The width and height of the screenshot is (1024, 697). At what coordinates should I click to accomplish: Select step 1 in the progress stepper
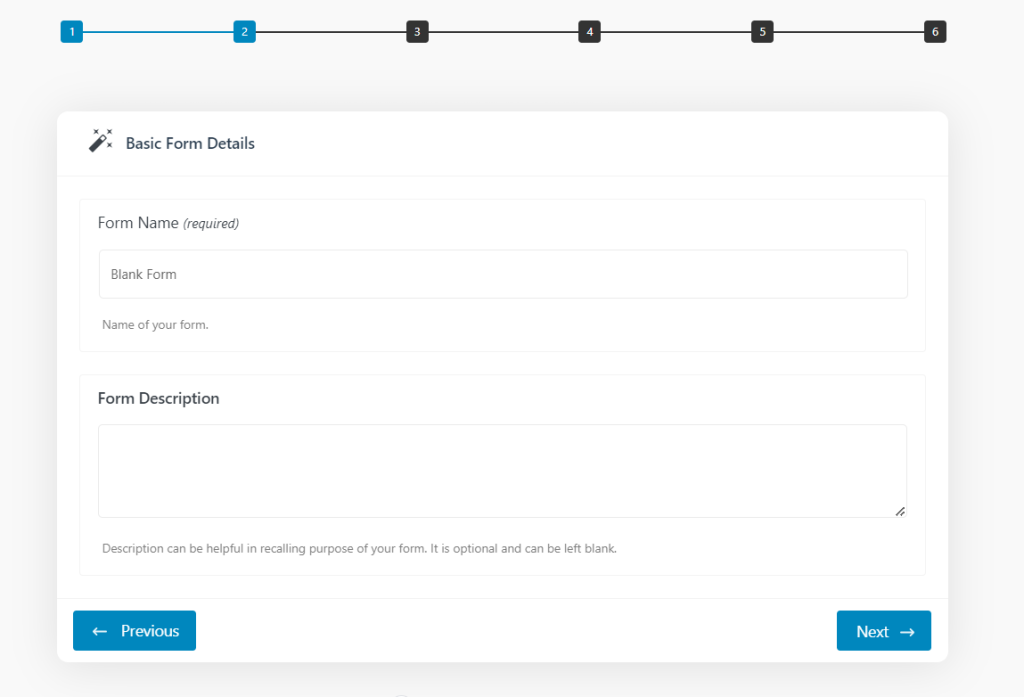(71, 31)
